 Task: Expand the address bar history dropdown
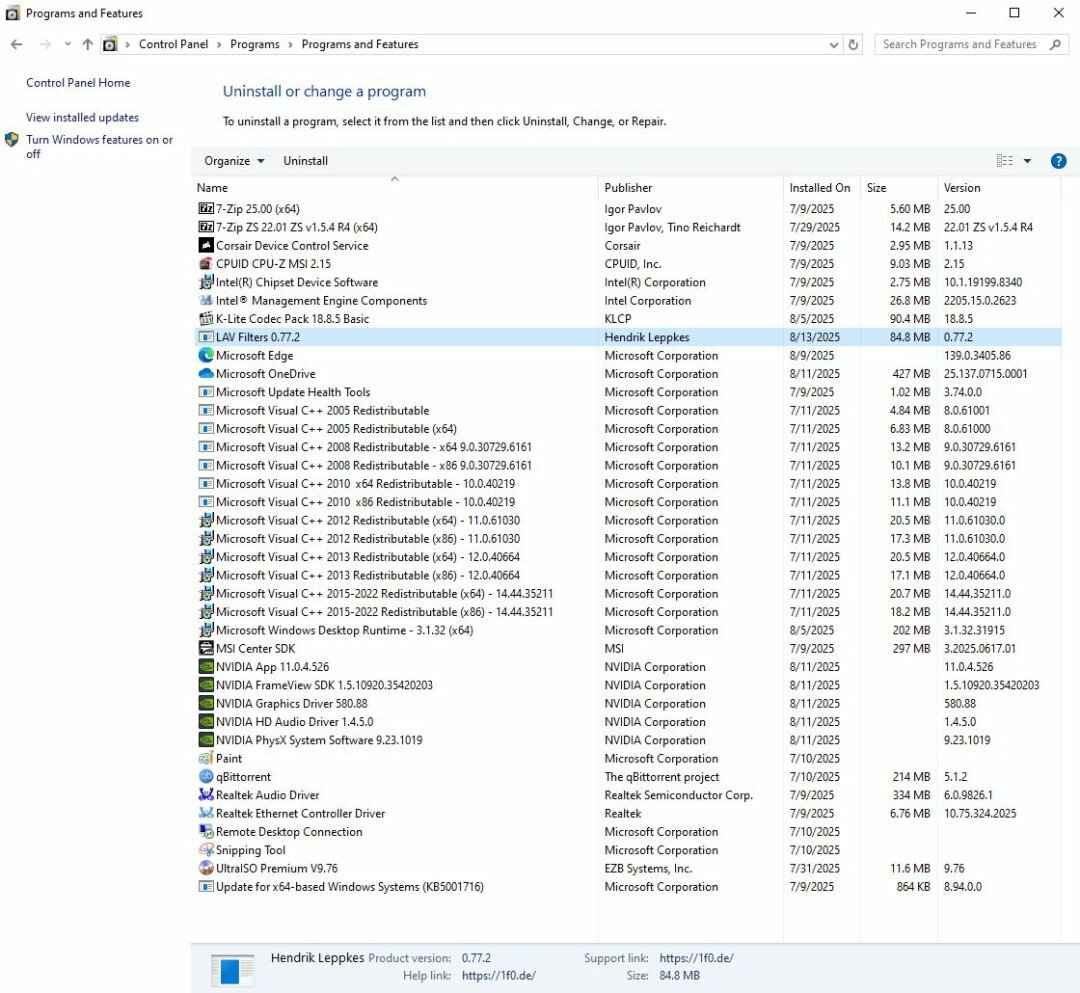(x=833, y=45)
